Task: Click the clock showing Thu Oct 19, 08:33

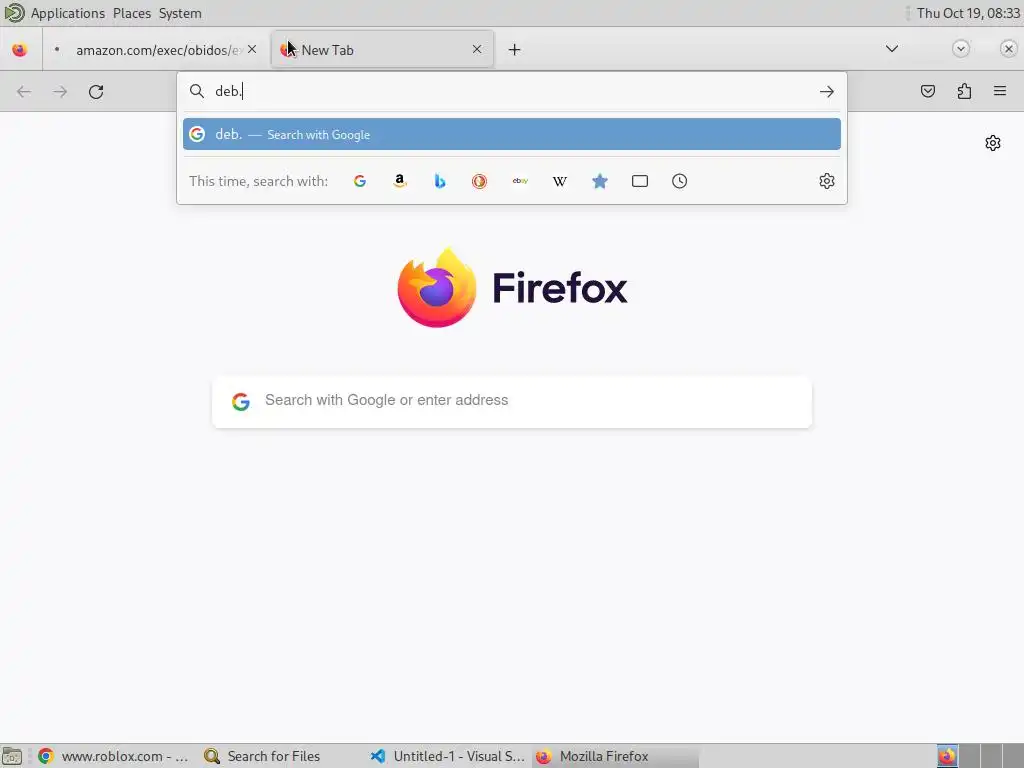Action: point(968,13)
